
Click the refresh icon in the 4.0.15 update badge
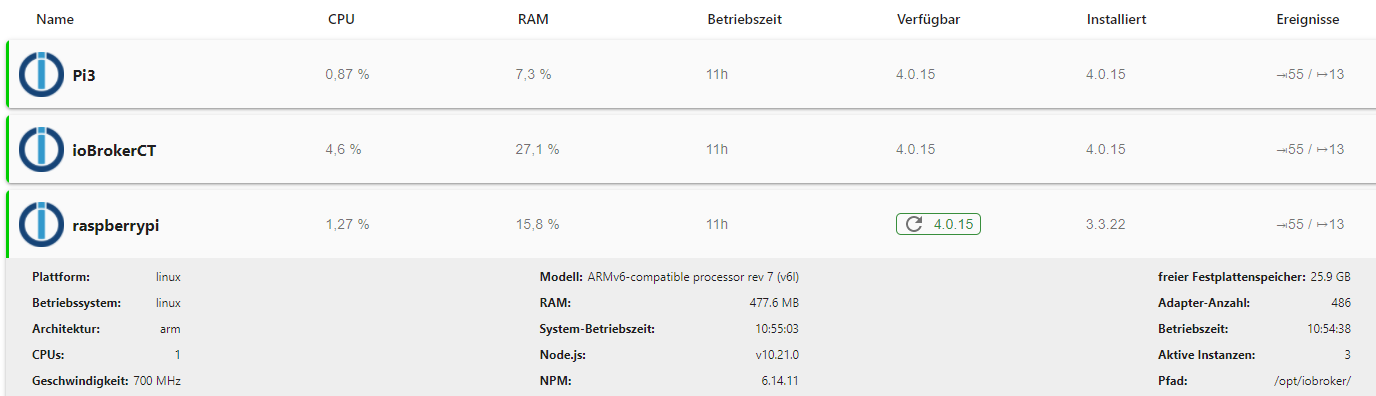pos(913,224)
